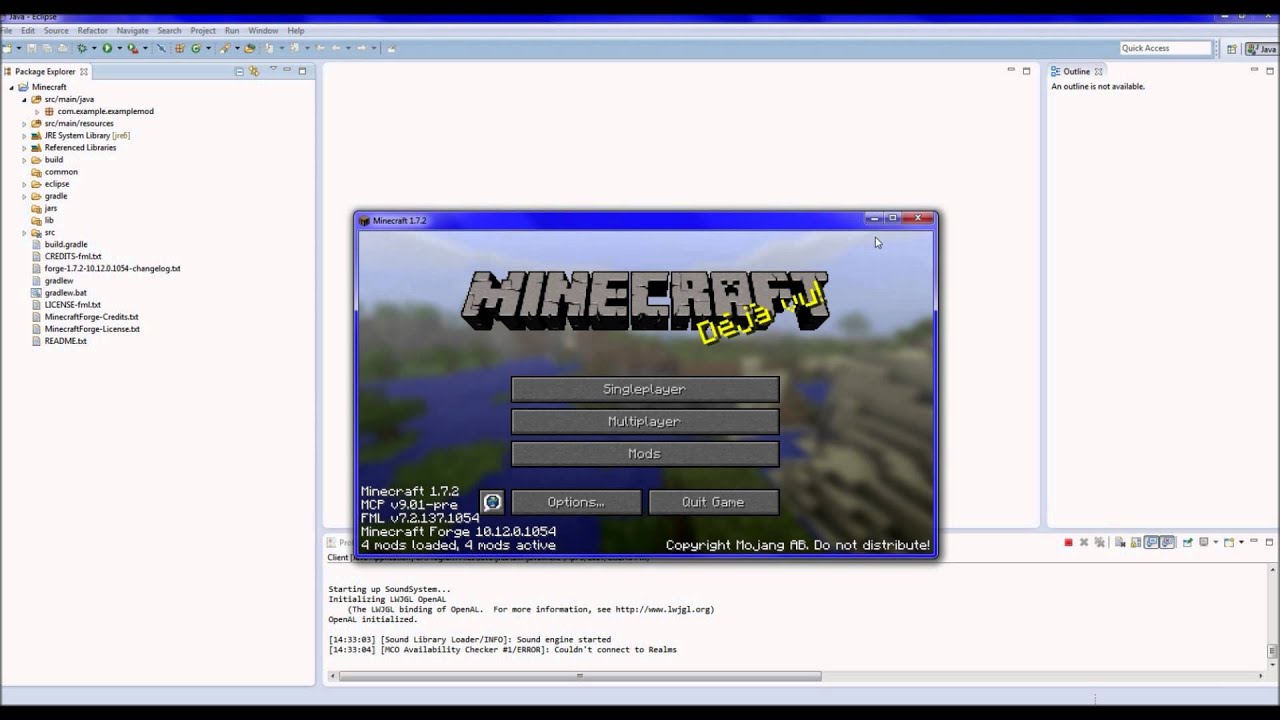Click the New Java Class green icon

(196, 48)
